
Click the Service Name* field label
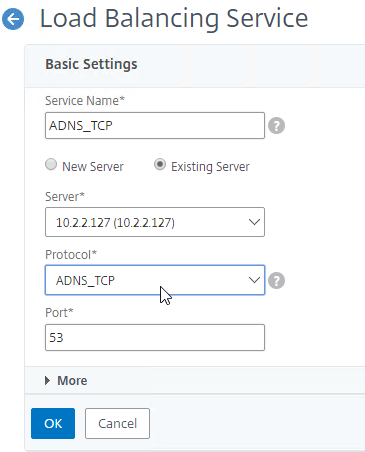tap(85, 100)
